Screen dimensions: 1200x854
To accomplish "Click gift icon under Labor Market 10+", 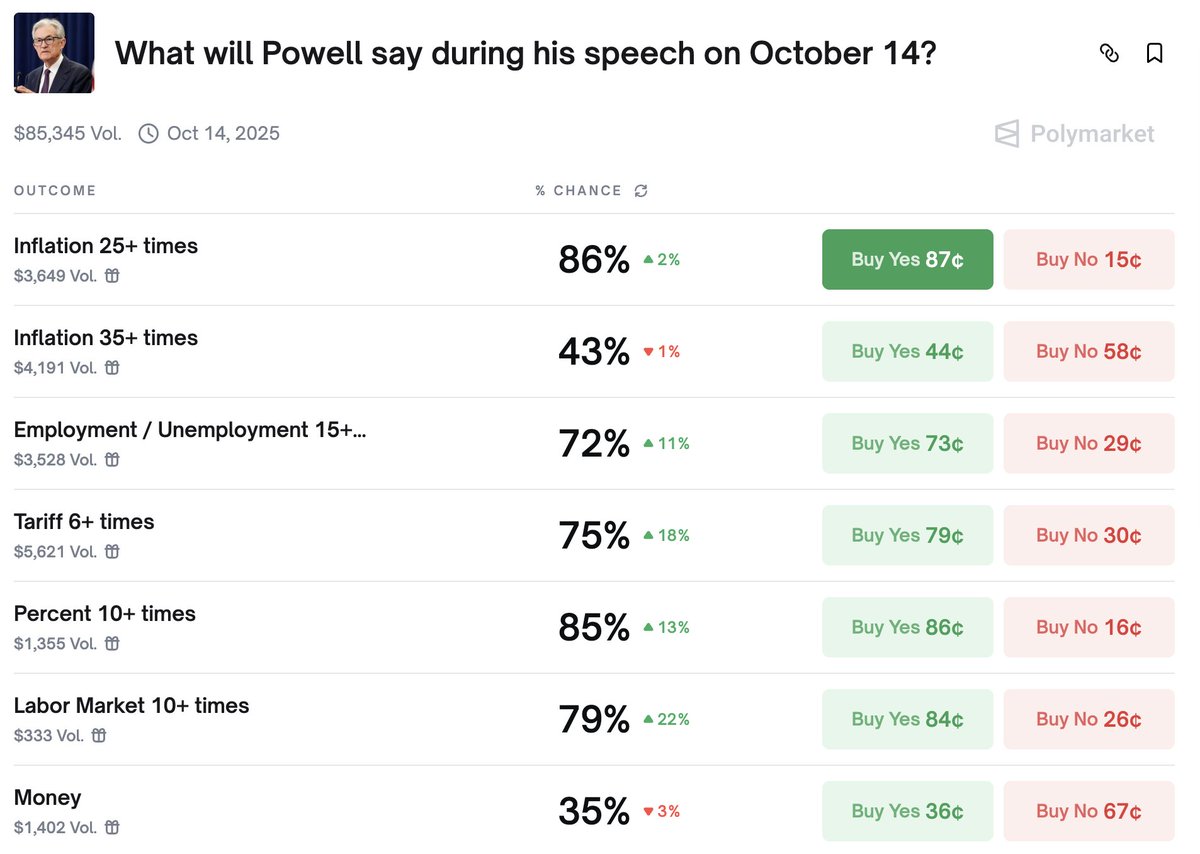I will point(99,736).
